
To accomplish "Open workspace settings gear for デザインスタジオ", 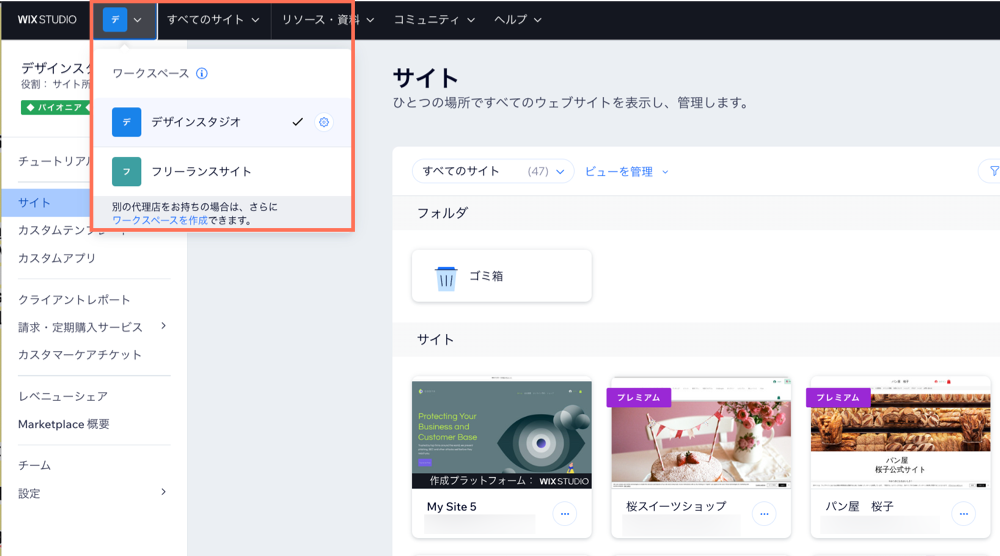I will tap(323, 122).
